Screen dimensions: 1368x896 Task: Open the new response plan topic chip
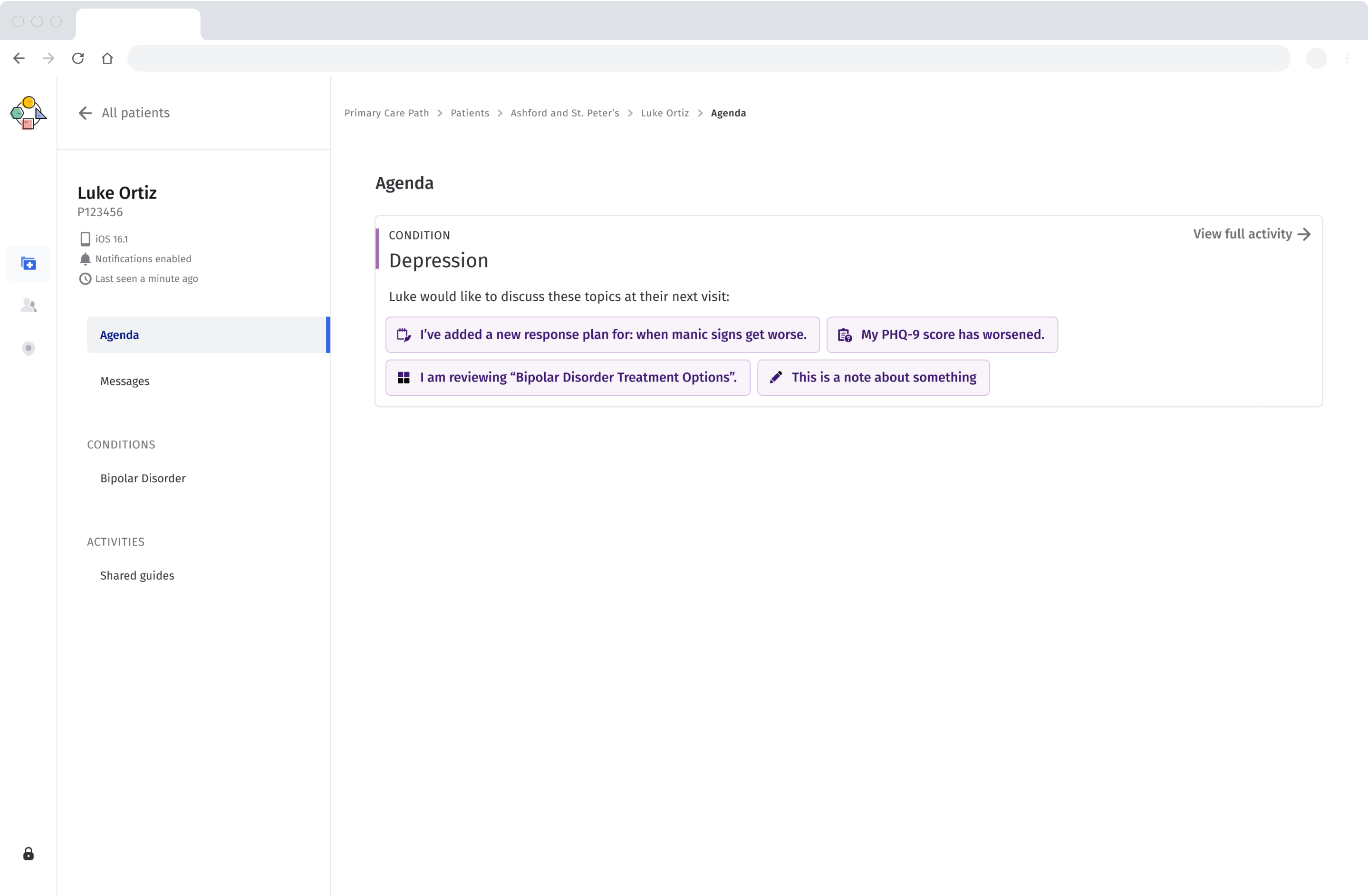coord(602,335)
